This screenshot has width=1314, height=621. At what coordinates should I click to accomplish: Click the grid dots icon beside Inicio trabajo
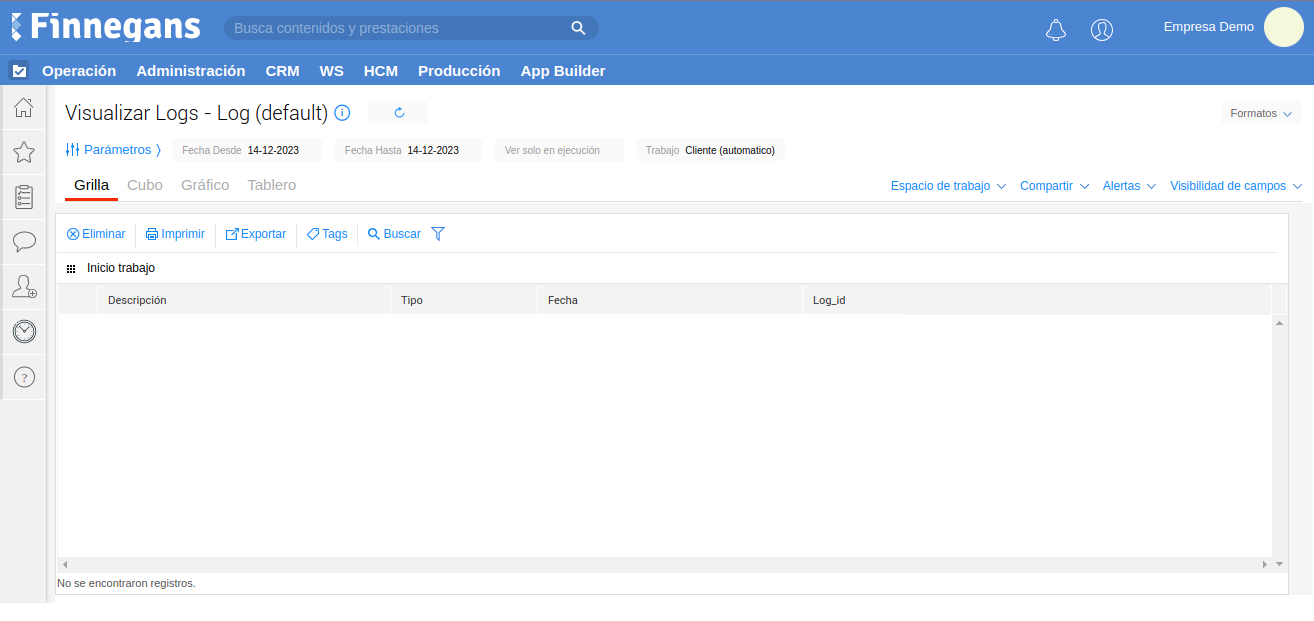point(71,269)
